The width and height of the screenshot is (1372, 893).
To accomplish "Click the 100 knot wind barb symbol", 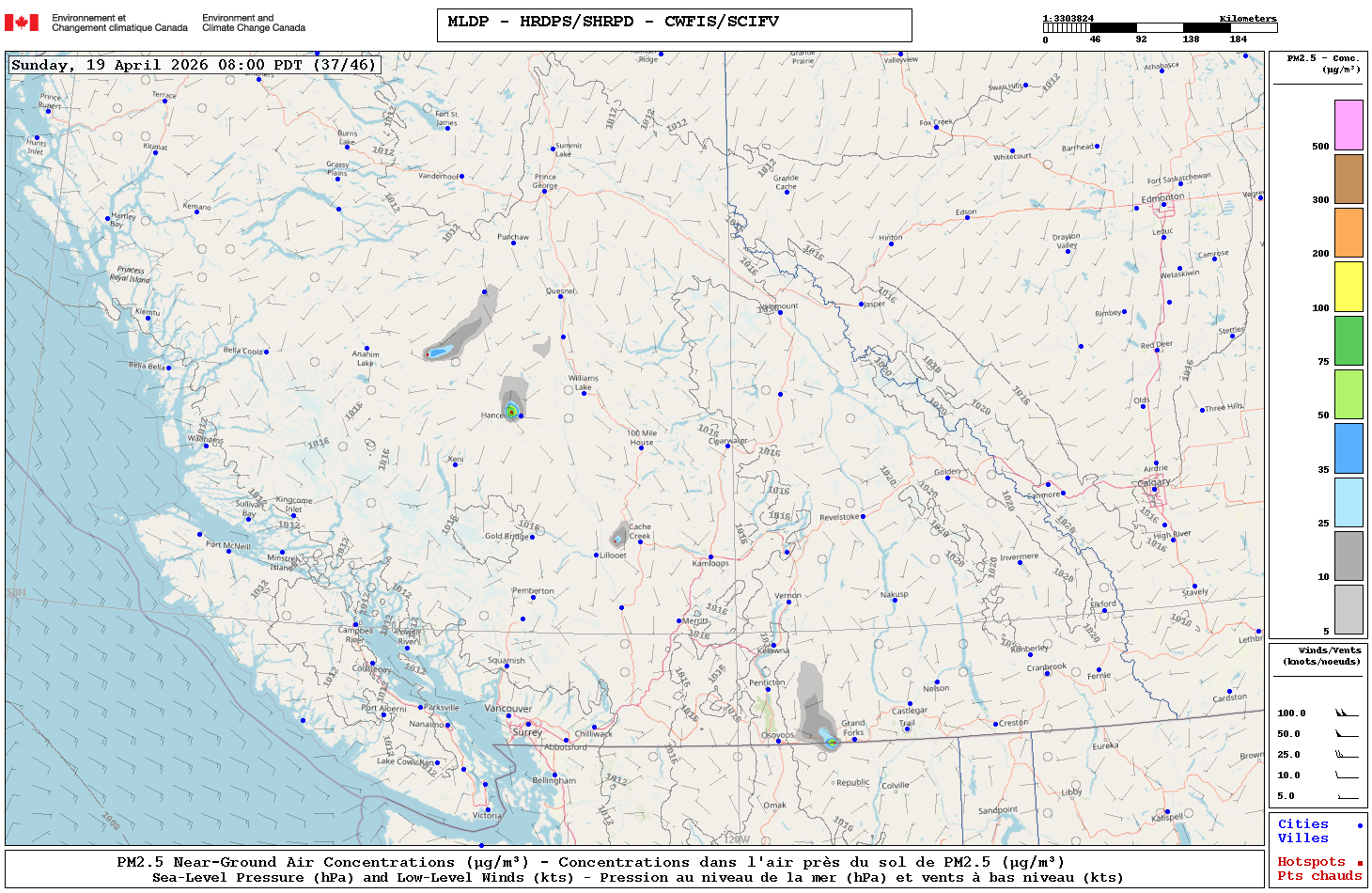I will coord(1347,713).
